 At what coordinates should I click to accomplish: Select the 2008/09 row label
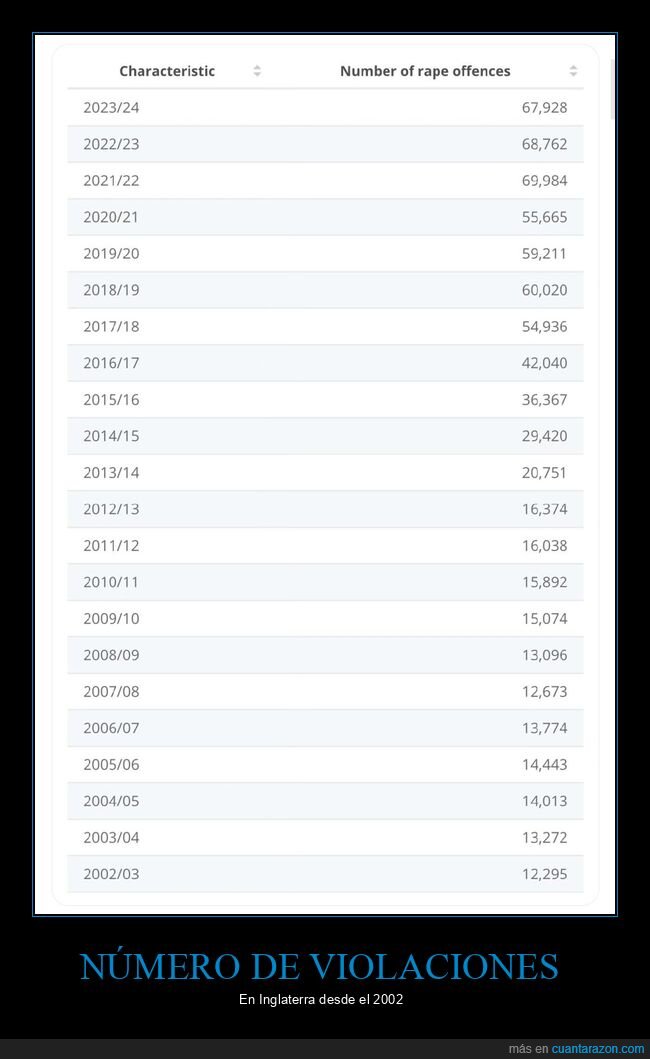(111, 655)
